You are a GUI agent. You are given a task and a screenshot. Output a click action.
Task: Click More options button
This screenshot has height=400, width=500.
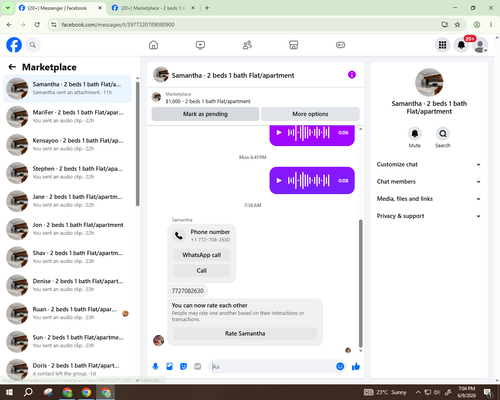coord(310,114)
